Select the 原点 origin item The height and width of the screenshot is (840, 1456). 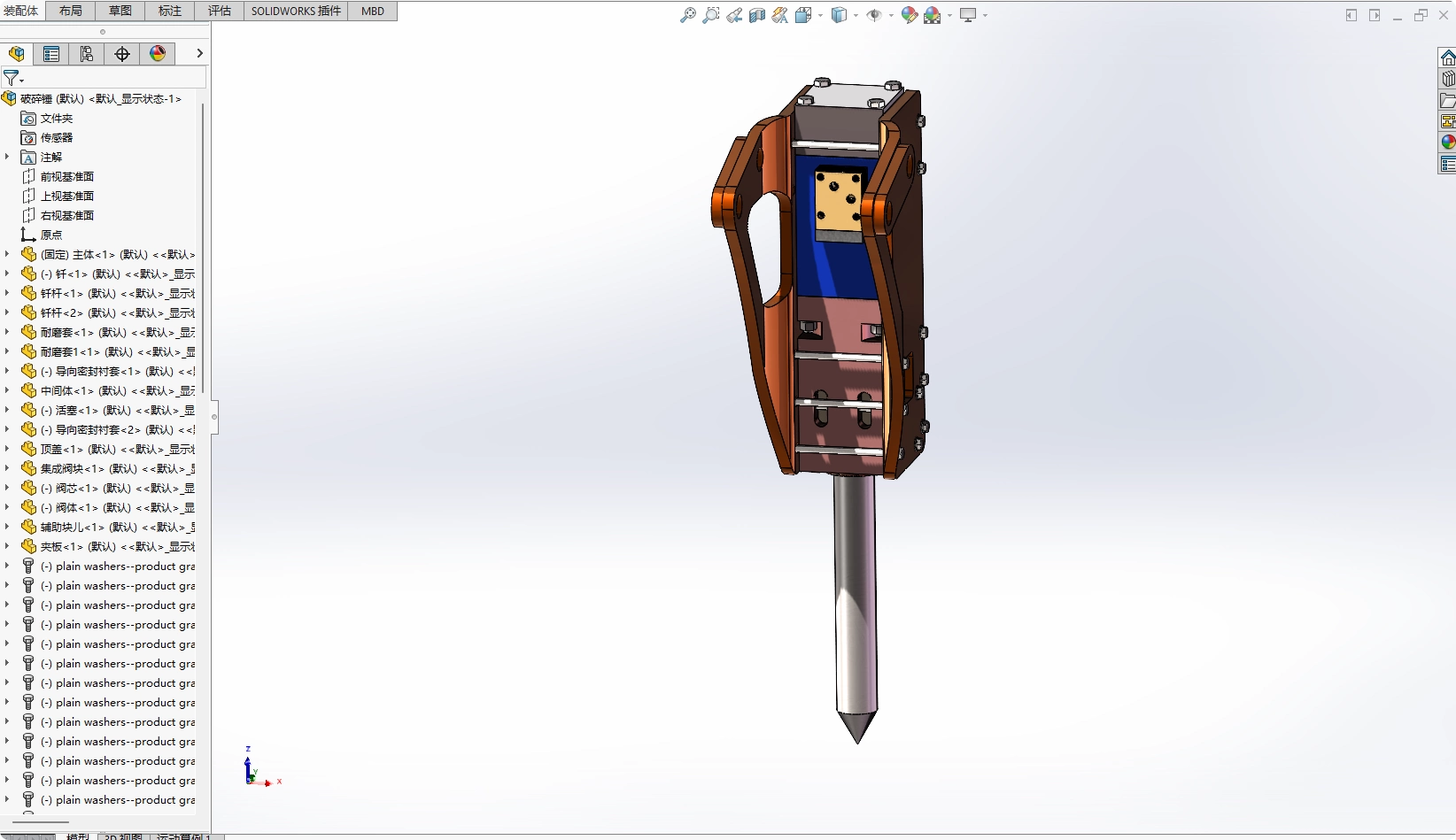point(51,235)
